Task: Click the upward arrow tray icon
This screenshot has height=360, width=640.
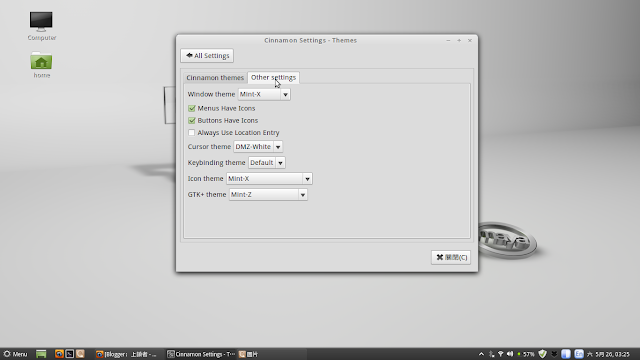Action: [x=481, y=354]
